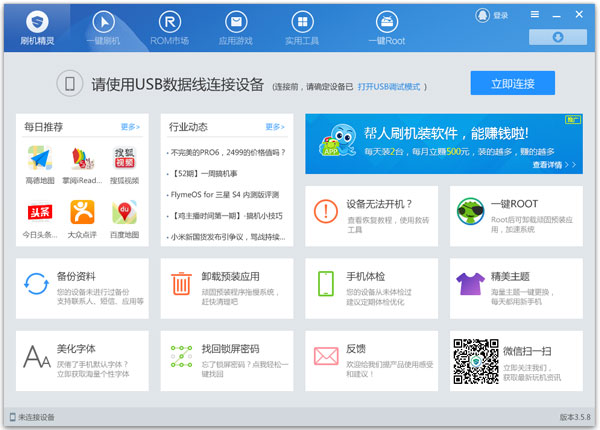This screenshot has width=600, height=430.
Task: Open the 高德地图 app icon
Action: tap(40, 158)
